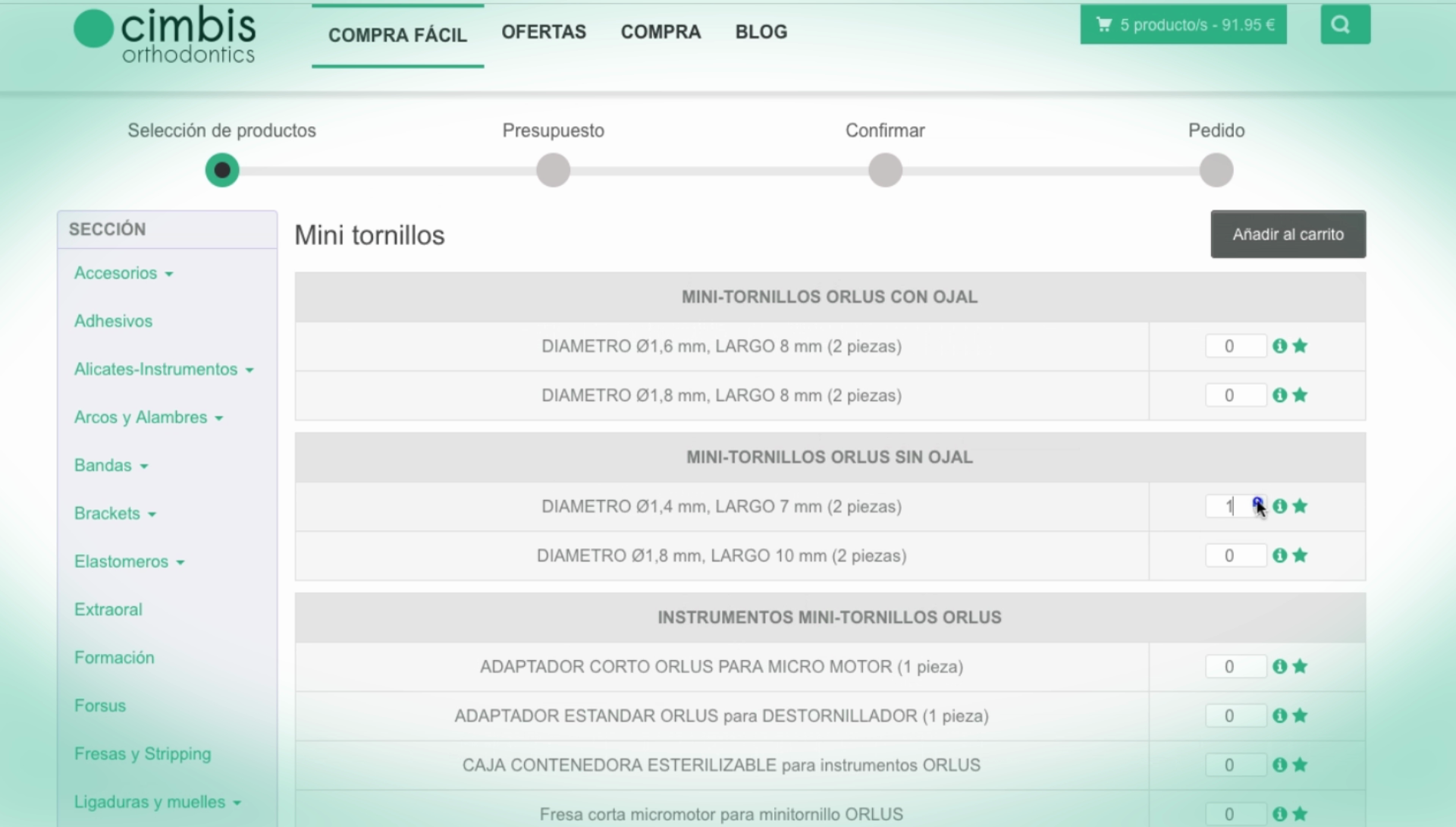Info icon for ADAPTADOR ESTANDAR ORLUS
Viewport: 1456px width, 827px height.
point(1279,715)
